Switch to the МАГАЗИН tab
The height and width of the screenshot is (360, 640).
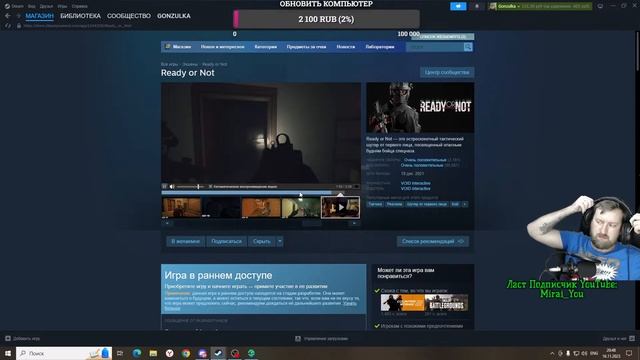40,16
